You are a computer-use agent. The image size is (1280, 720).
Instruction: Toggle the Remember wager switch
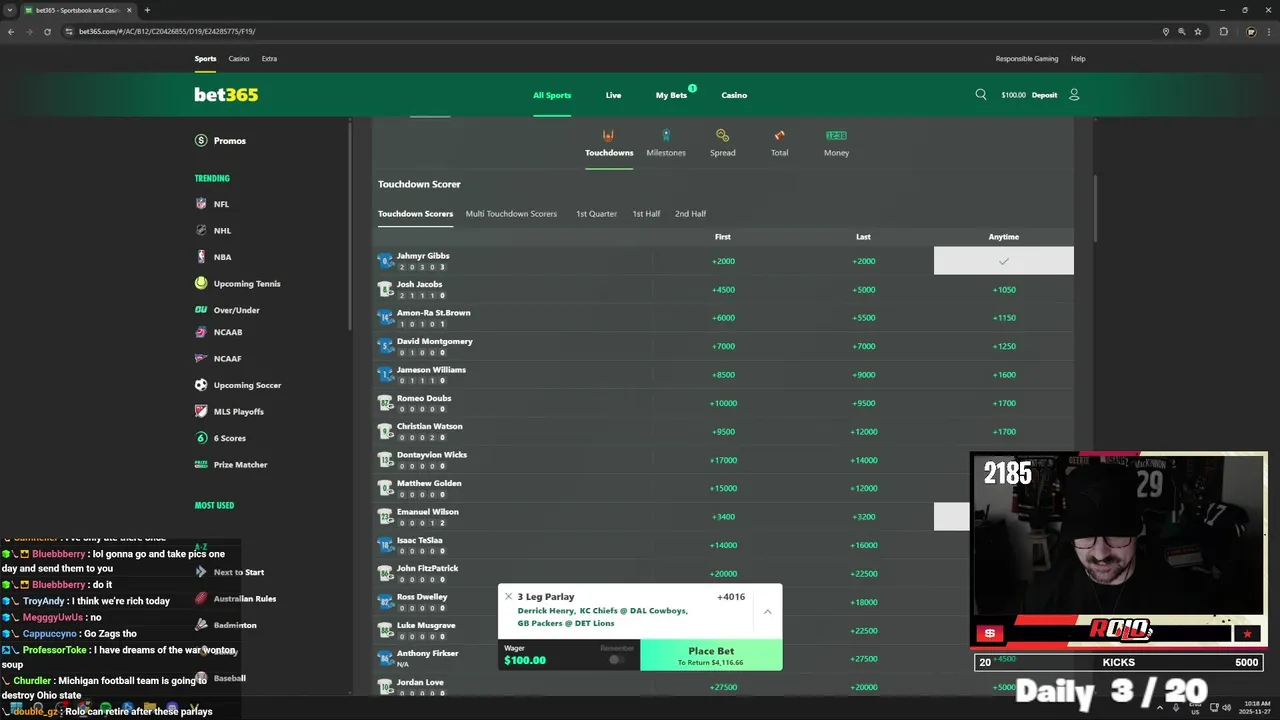click(x=616, y=659)
